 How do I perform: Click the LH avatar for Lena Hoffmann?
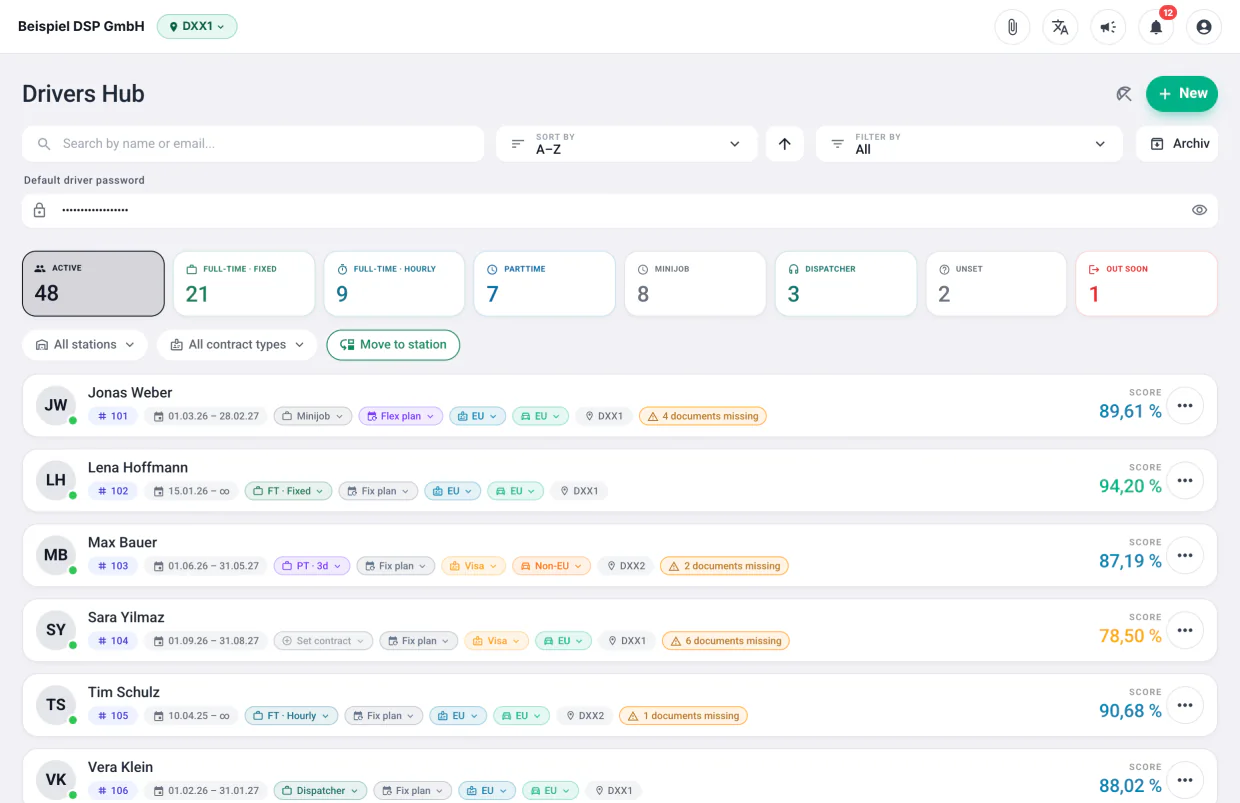coord(56,480)
